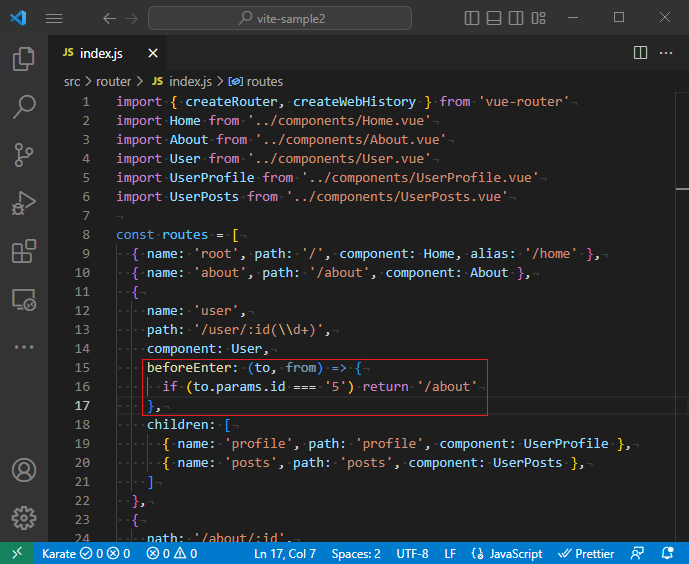The width and height of the screenshot is (689, 564).
Task: Open a remote window from status bar
Action: (x=17, y=553)
